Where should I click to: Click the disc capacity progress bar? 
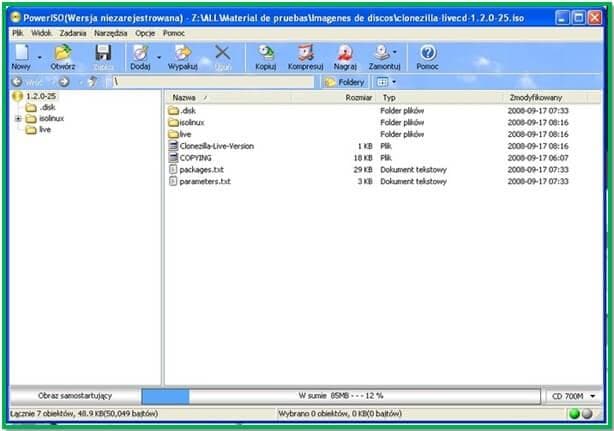tap(341, 396)
